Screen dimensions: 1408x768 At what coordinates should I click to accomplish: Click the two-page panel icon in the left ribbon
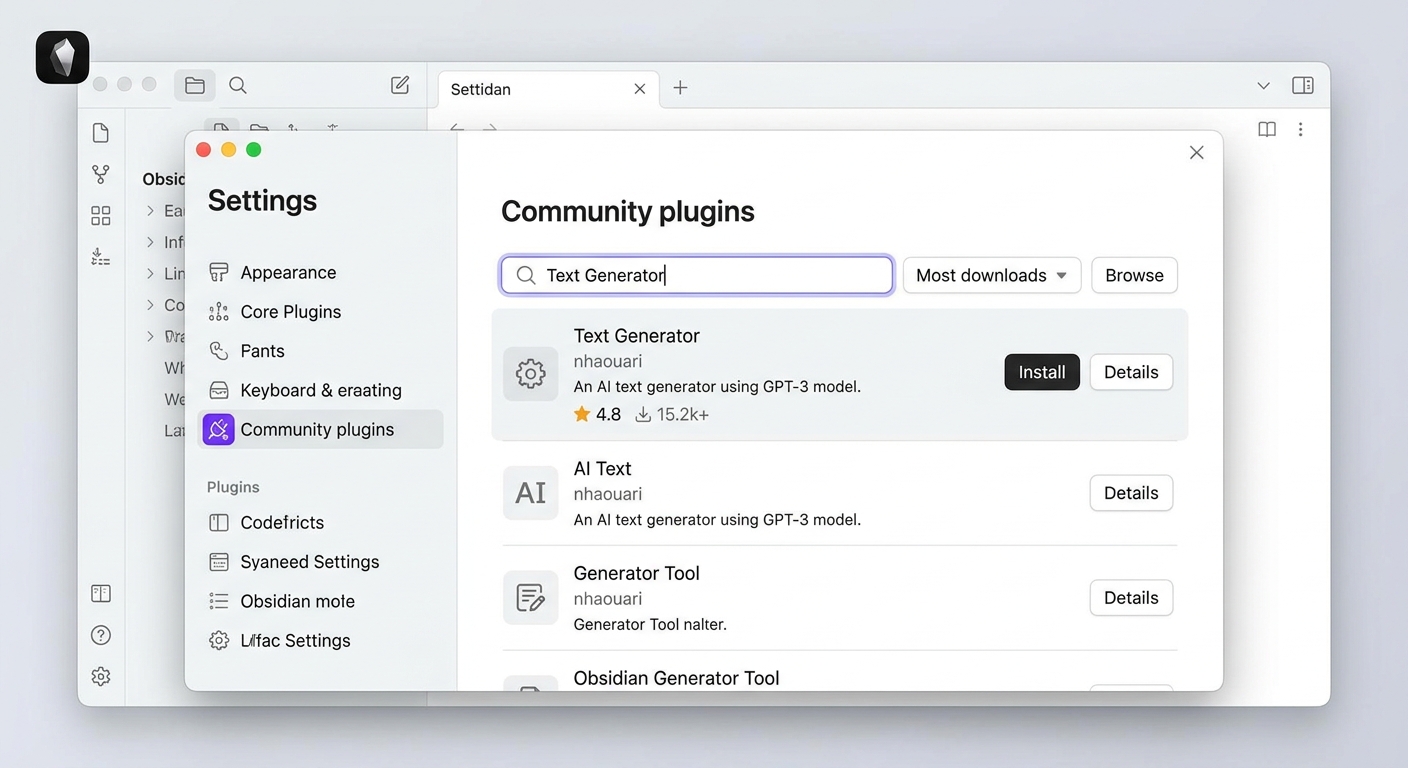(101, 594)
